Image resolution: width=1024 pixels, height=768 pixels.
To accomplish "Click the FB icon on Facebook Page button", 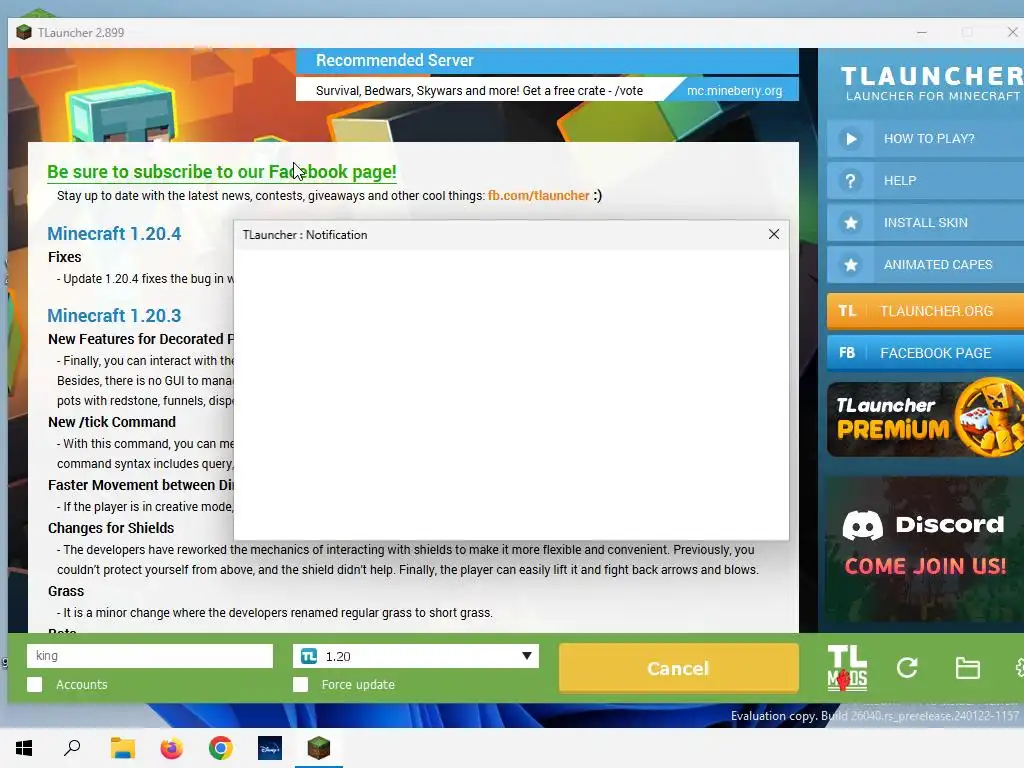I will [847, 353].
